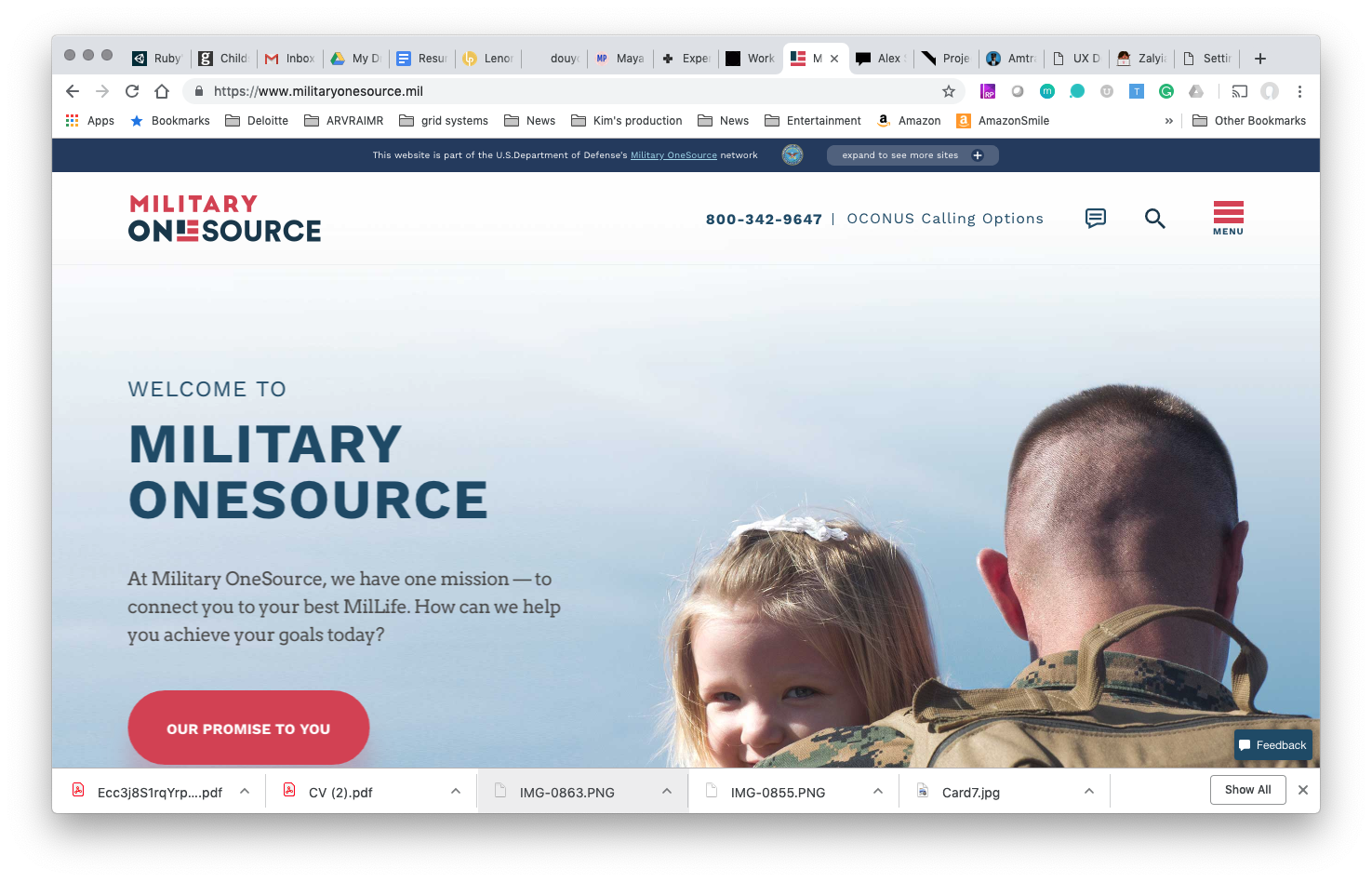This screenshot has height=882, width=1372.
Task: Click the blue T extension icon
Action: point(1137,91)
